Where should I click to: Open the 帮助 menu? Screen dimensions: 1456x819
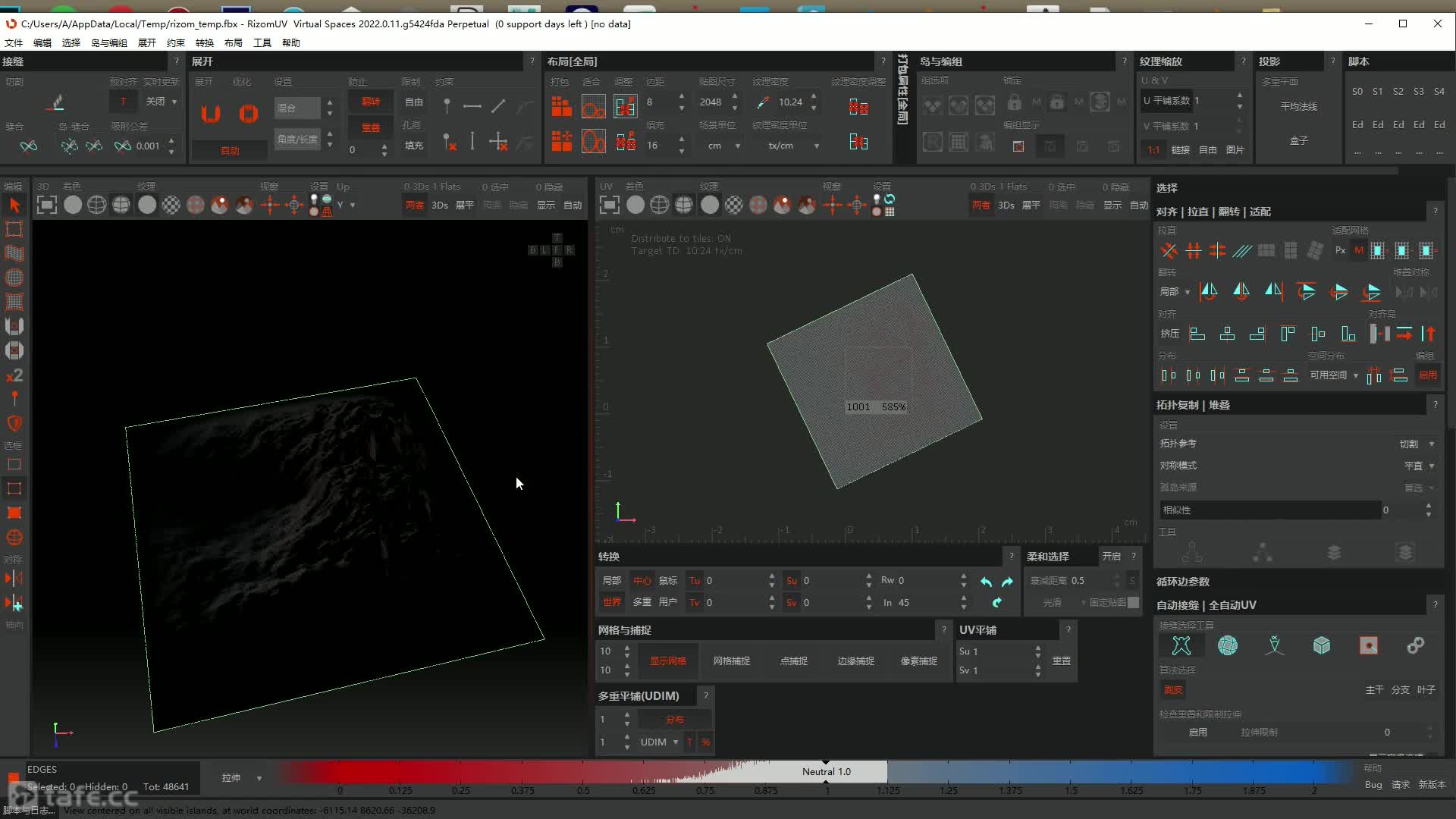[291, 43]
